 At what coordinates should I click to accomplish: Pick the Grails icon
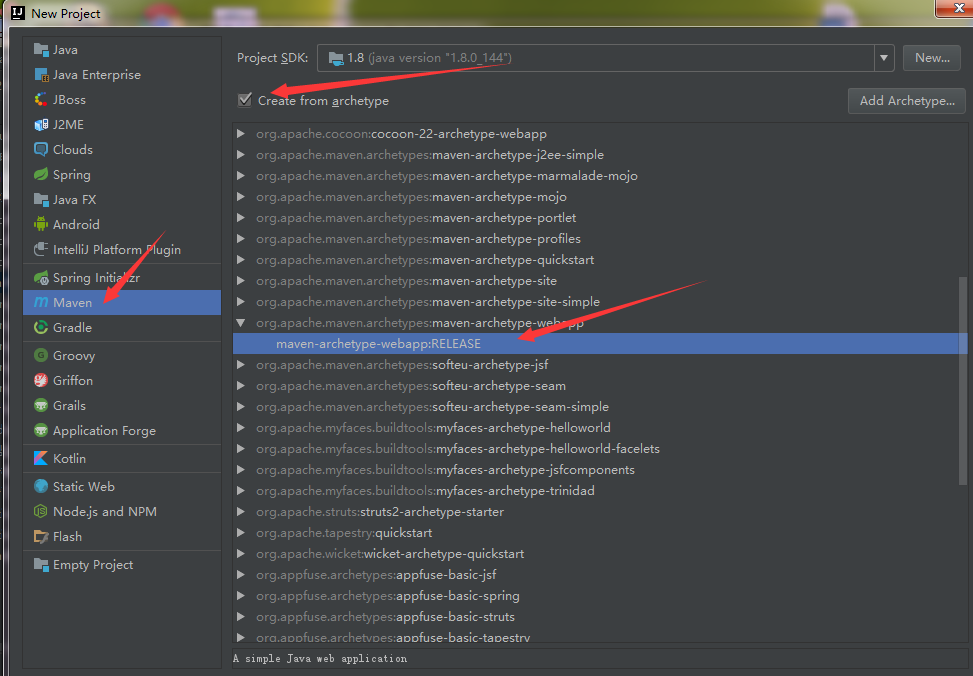tap(41, 405)
